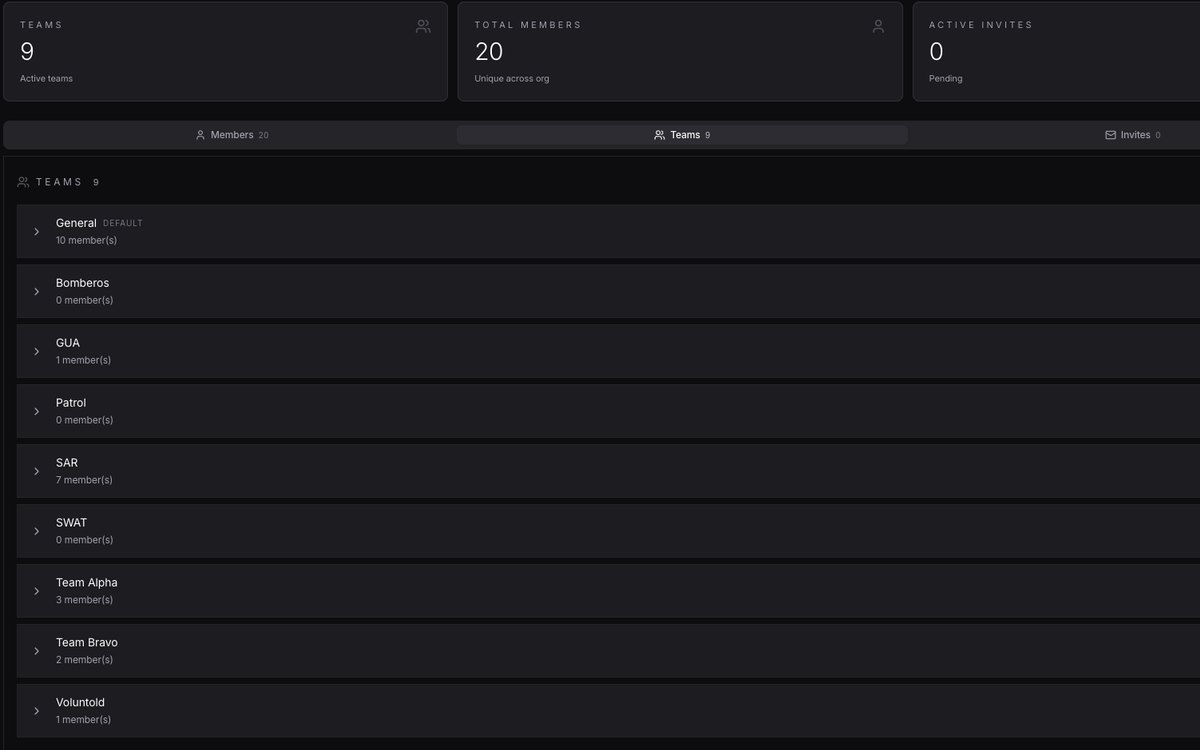Click the Bomberos team name
The height and width of the screenshot is (750, 1200).
(82, 283)
